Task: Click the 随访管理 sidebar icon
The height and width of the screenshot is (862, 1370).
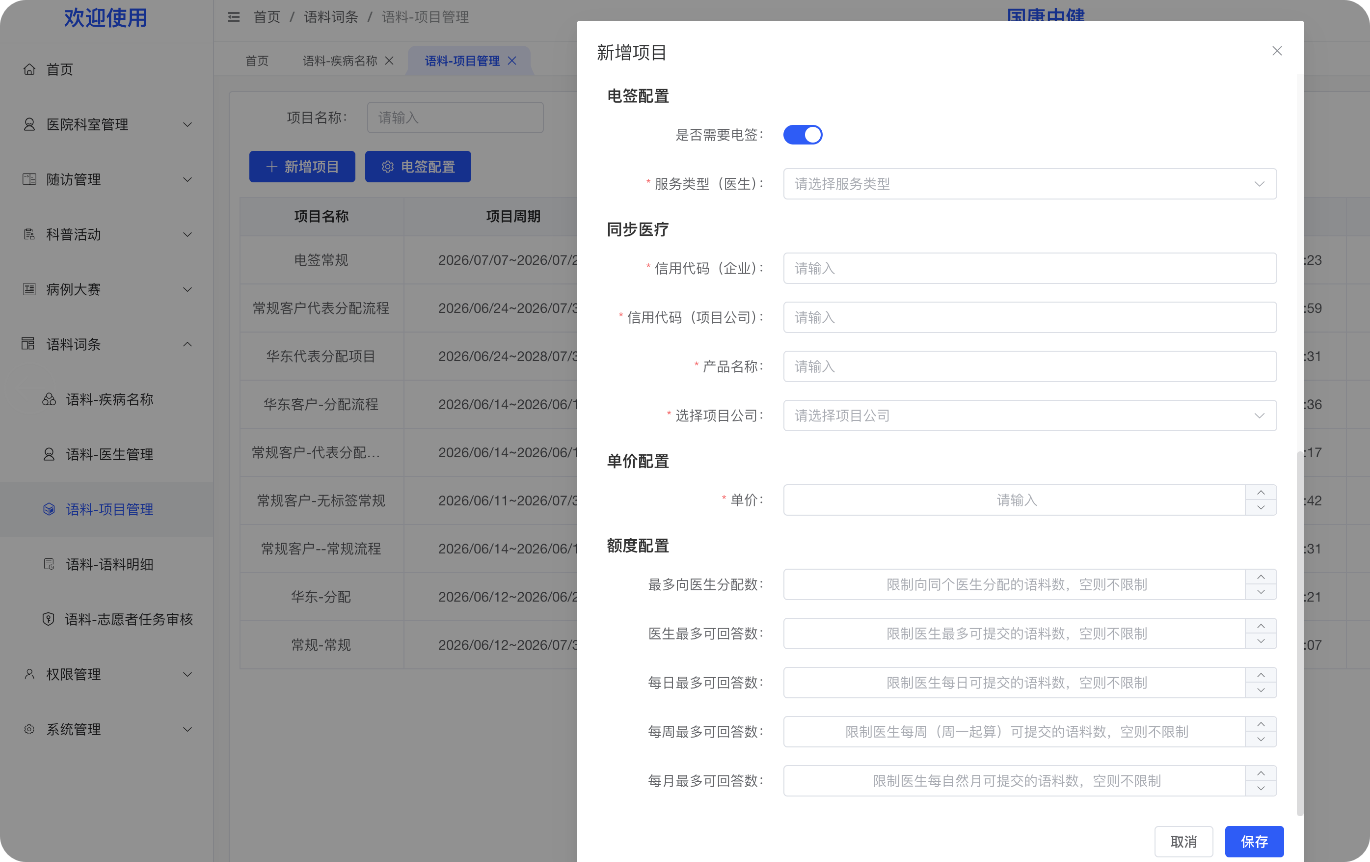Action: pos(29,180)
